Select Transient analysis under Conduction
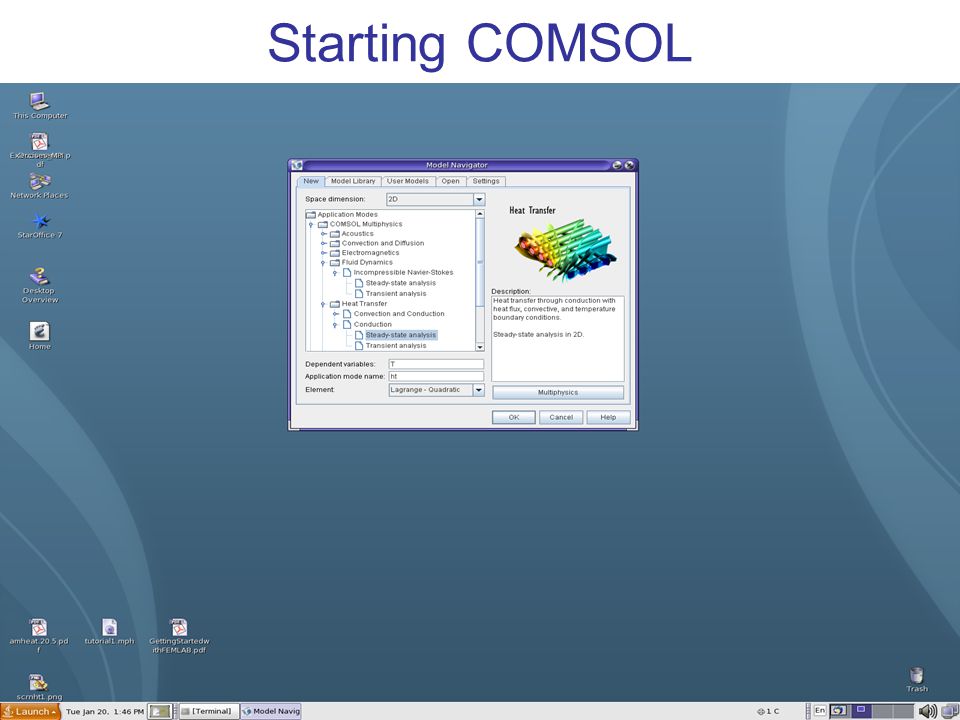960x720 pixels. (396, 346)
